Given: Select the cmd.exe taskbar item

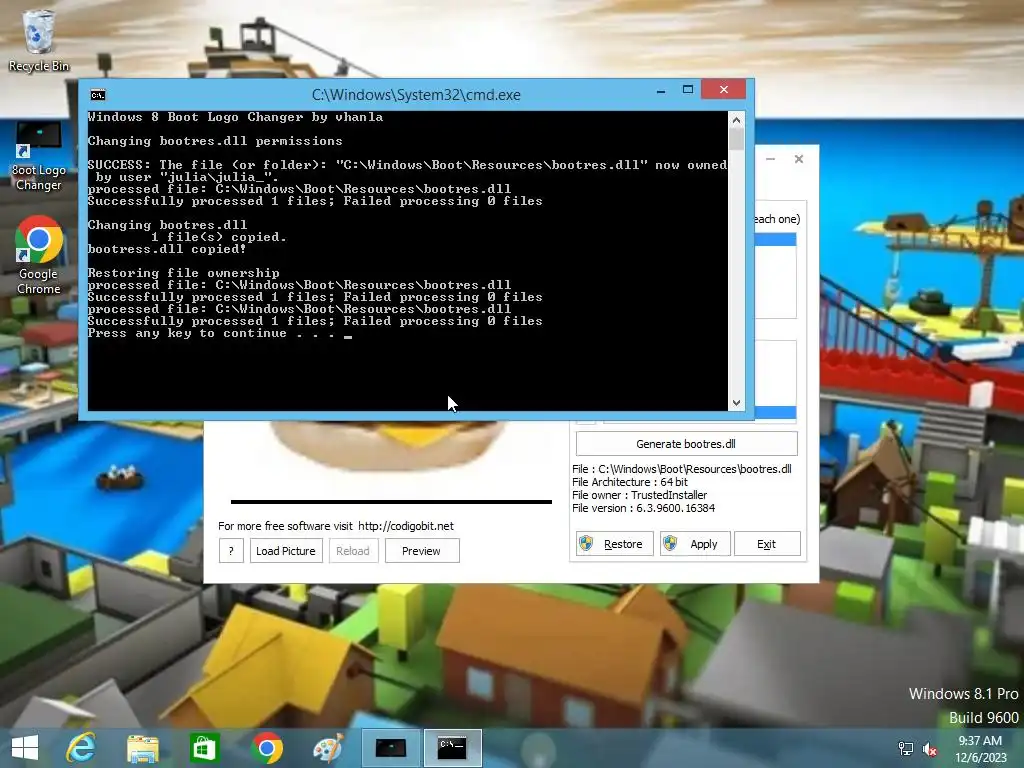Looking at the screenshot, I should pyautogui.click(x=453, y=748).
